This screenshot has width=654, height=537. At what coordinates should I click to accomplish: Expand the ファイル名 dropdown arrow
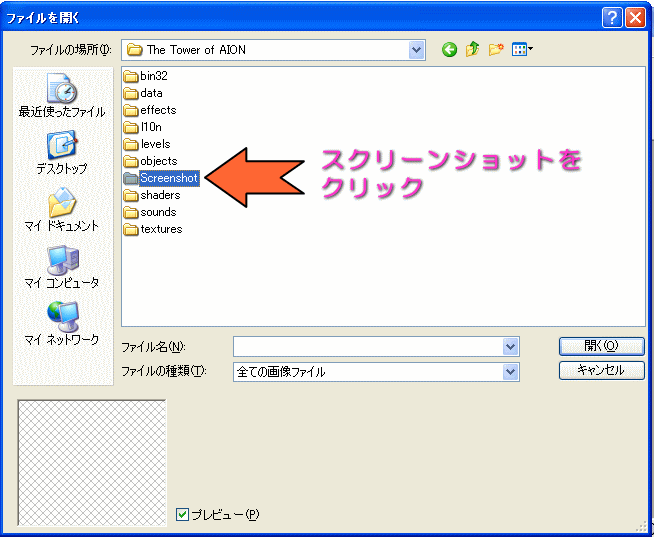510,346
